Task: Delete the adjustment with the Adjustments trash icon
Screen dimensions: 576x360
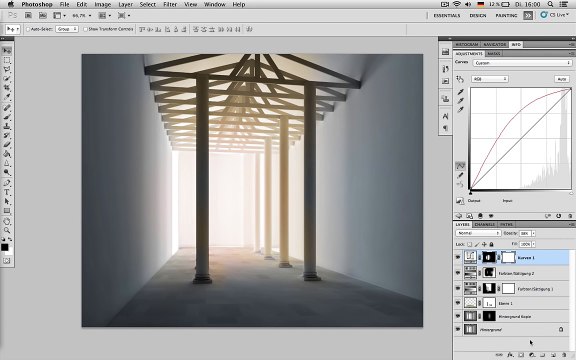Action: pyautogui.click(x=570, y=216)
